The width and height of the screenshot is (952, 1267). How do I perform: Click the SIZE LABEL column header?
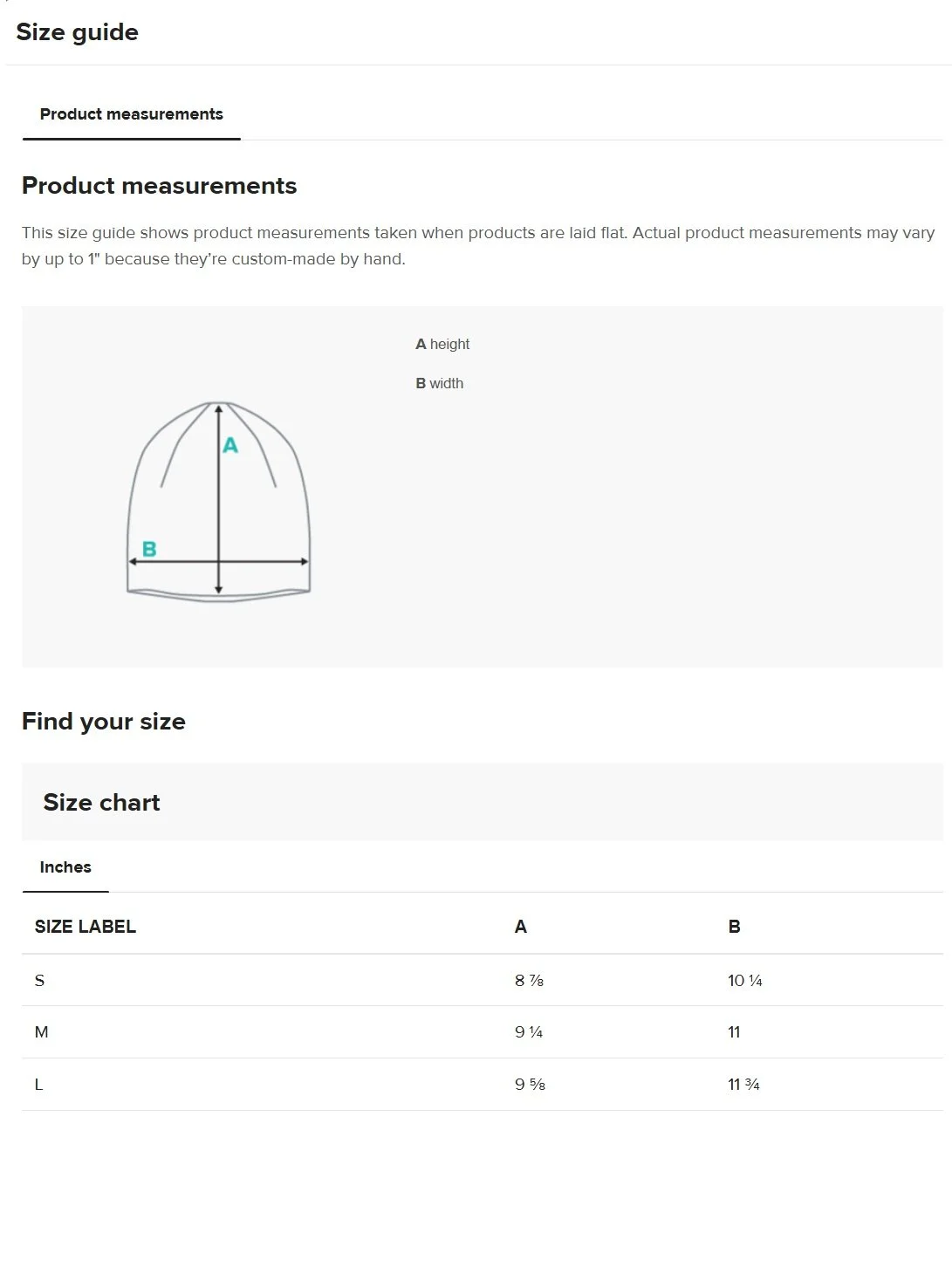pos(86,927)
